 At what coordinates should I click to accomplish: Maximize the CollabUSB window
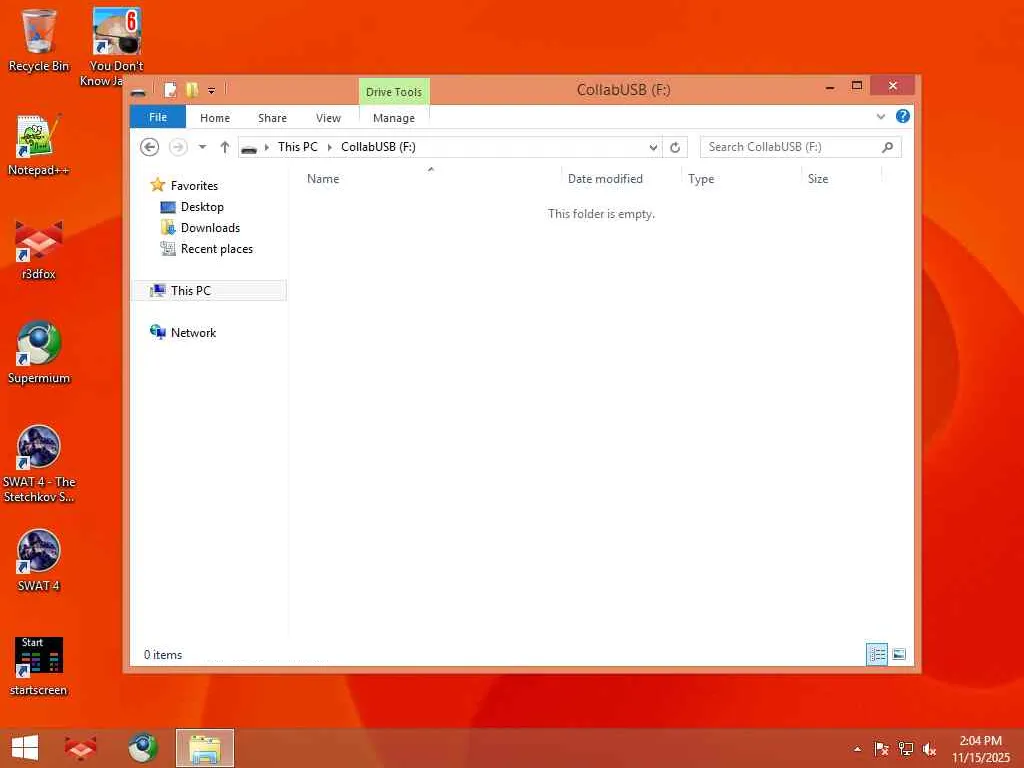point(857,86)
